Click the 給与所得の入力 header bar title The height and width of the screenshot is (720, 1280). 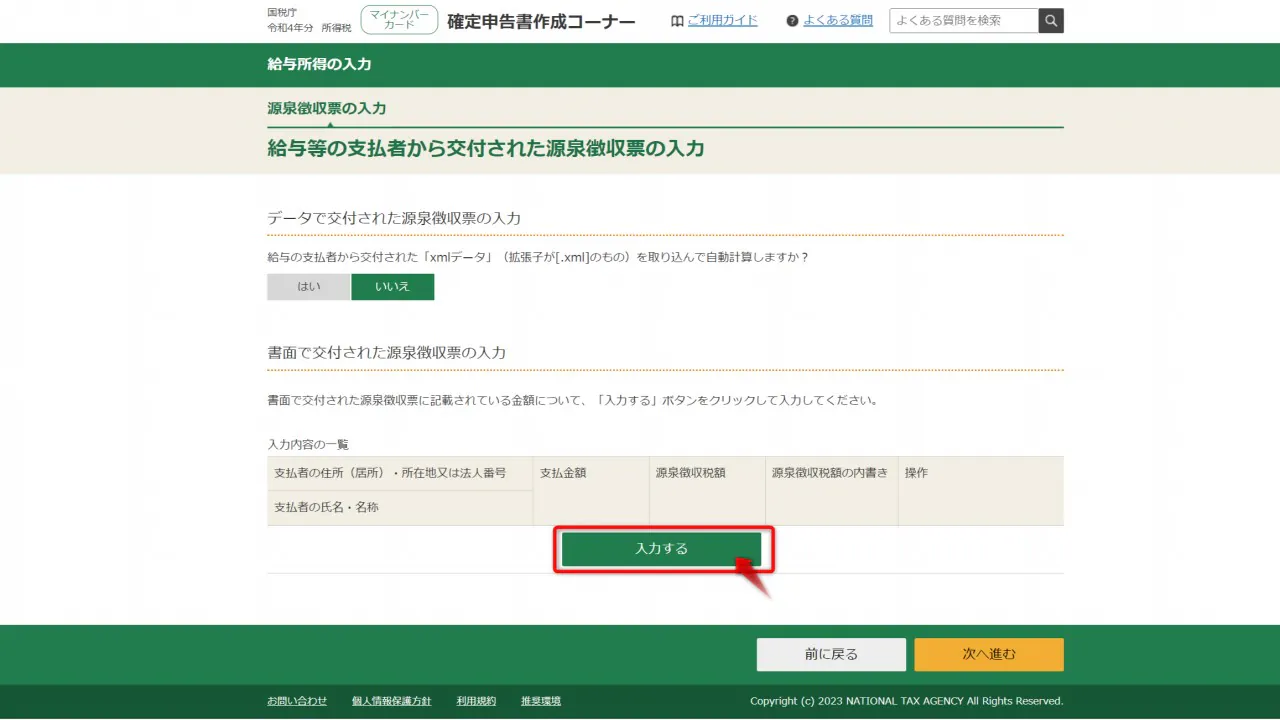click(x=319, y=64)
